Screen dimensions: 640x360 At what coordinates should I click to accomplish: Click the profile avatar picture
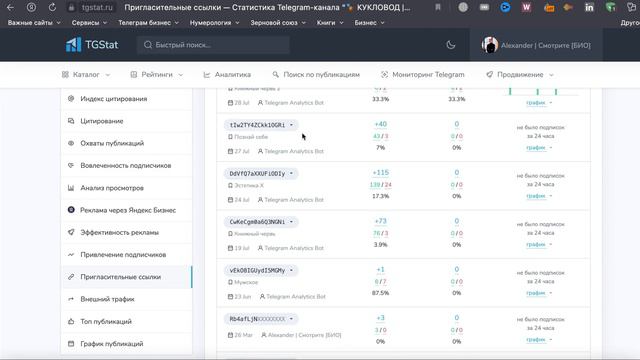coord(489,45)
